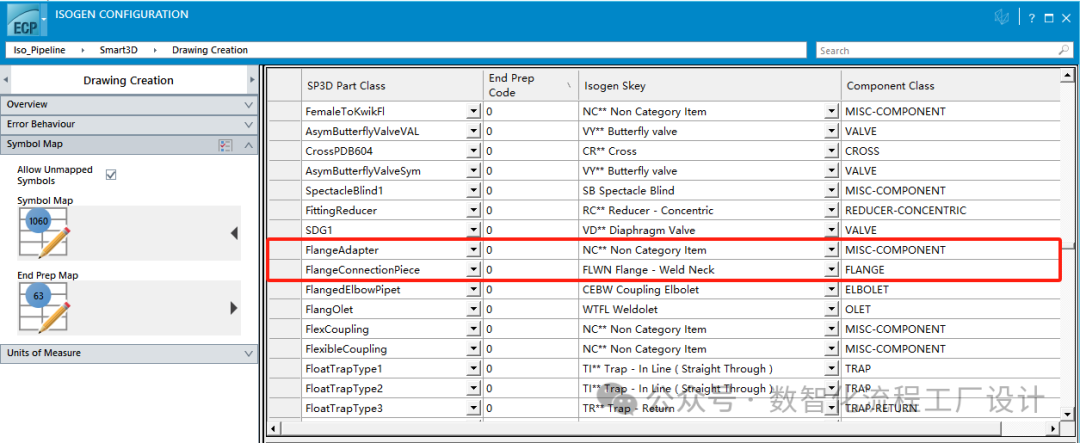
Task: Click the ELBOLET component class cell
Action: click(x=951, y=290)
